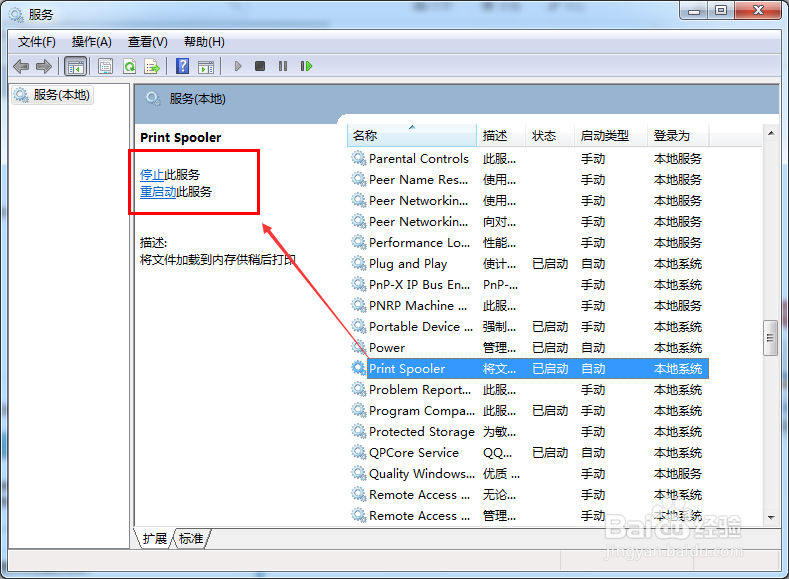Click the gear icon of Portable Device
Screen dimensions: 789x579
pyautogui.click(x=358, y=326)
